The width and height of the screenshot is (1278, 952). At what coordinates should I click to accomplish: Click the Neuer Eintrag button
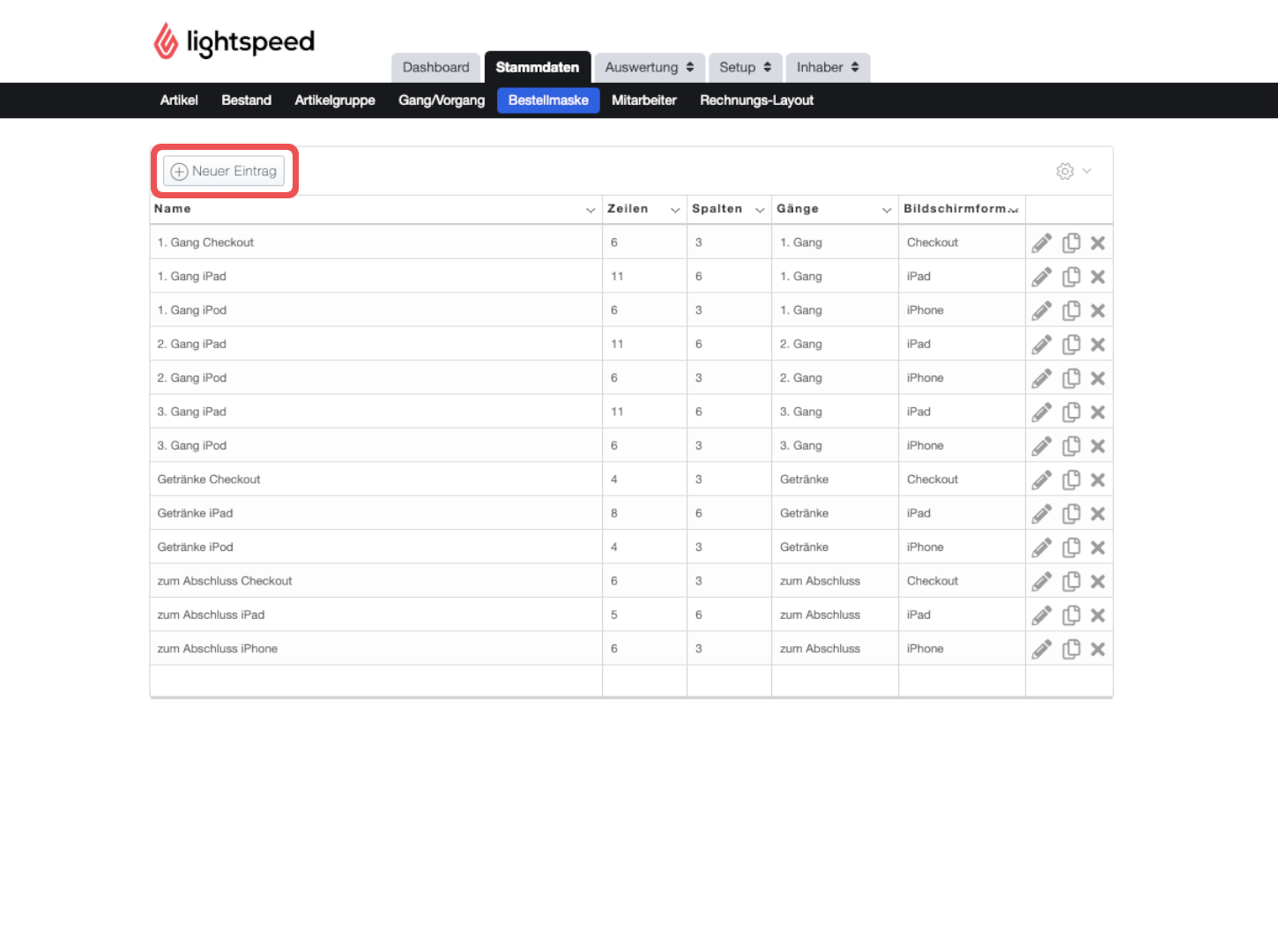(x=224, y=171)
